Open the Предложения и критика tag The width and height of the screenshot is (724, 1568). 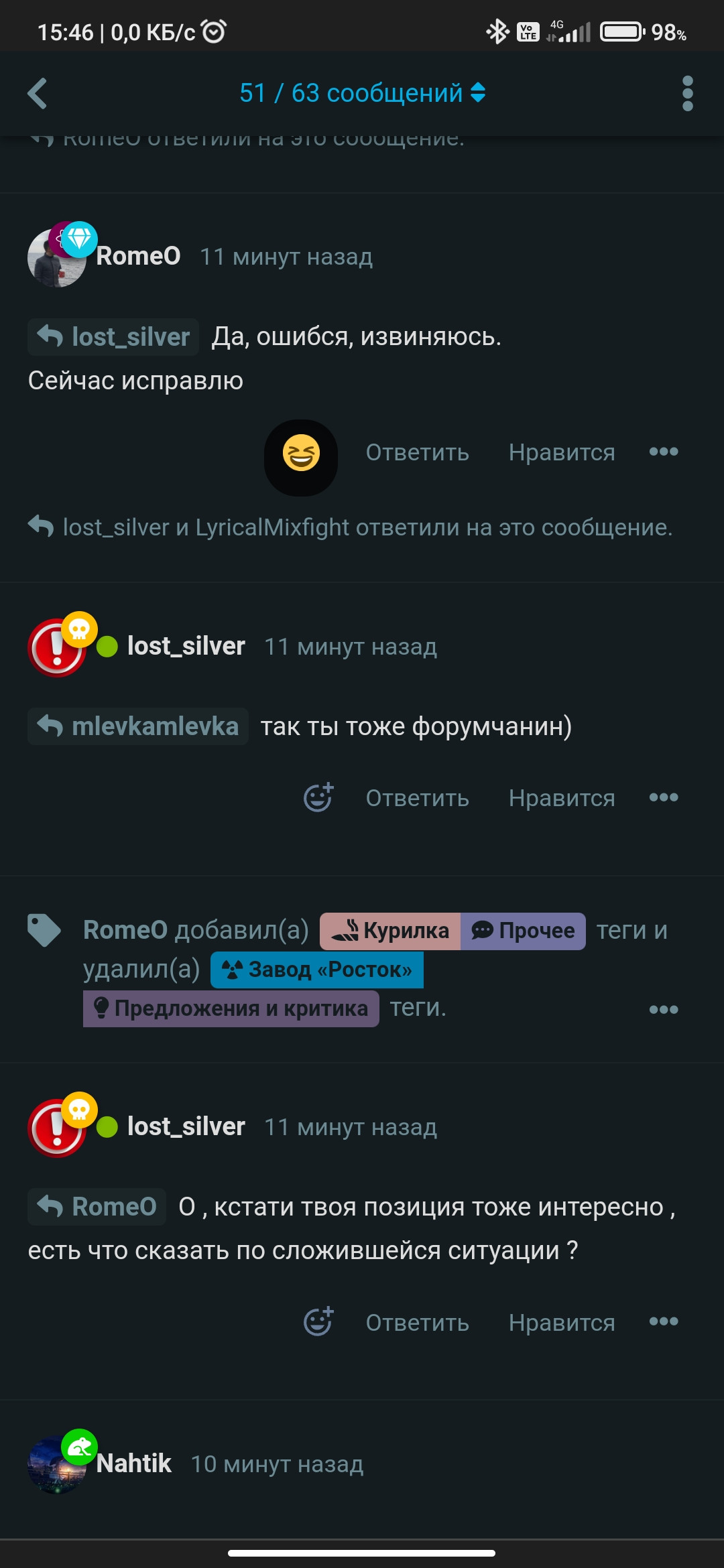(x=231, y=1008)
